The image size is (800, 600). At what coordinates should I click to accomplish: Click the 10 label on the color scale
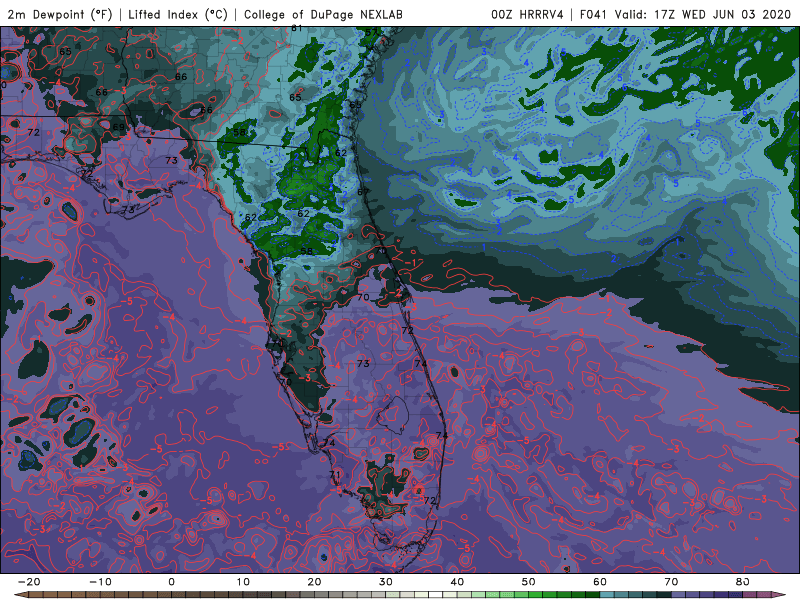point(243,582)
